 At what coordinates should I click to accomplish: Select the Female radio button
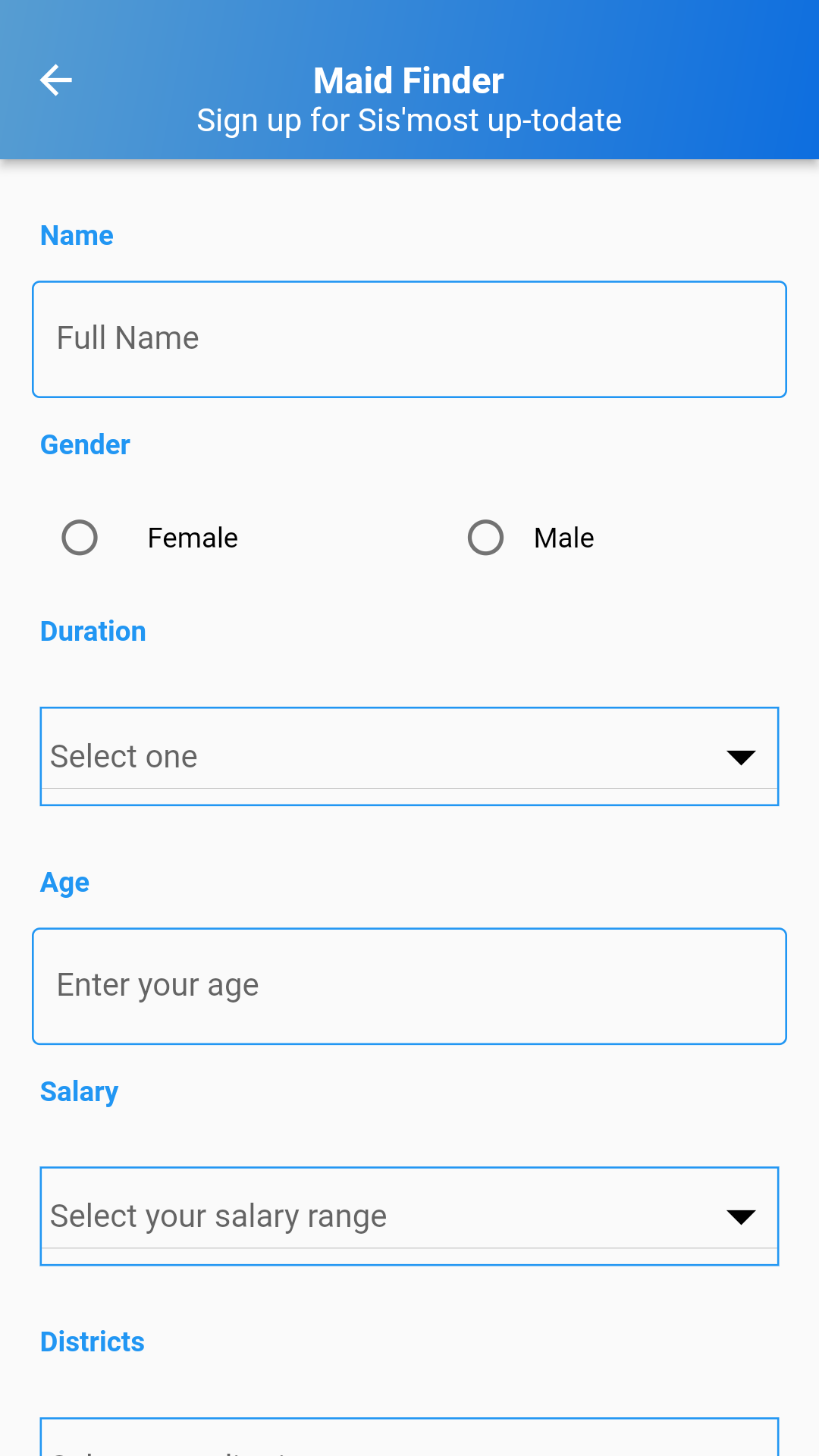click(x=80, y=538)
